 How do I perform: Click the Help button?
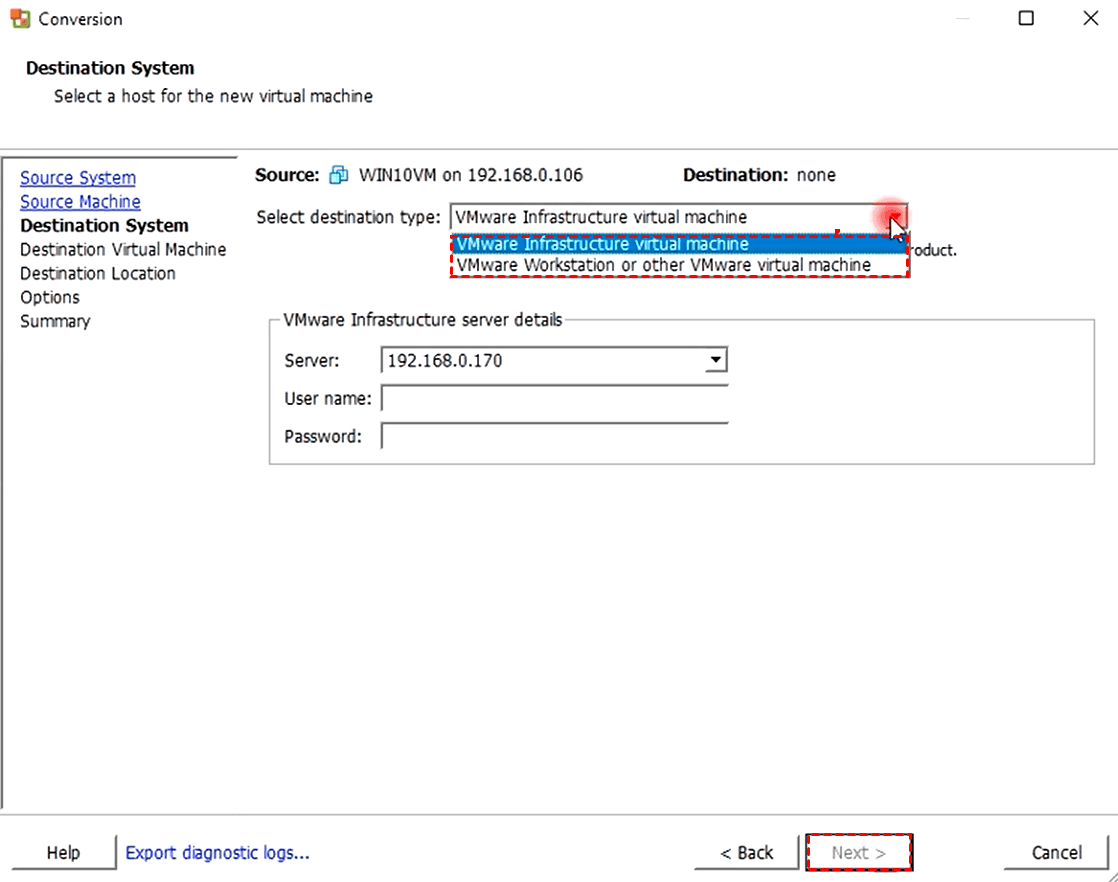coord(63,853)
